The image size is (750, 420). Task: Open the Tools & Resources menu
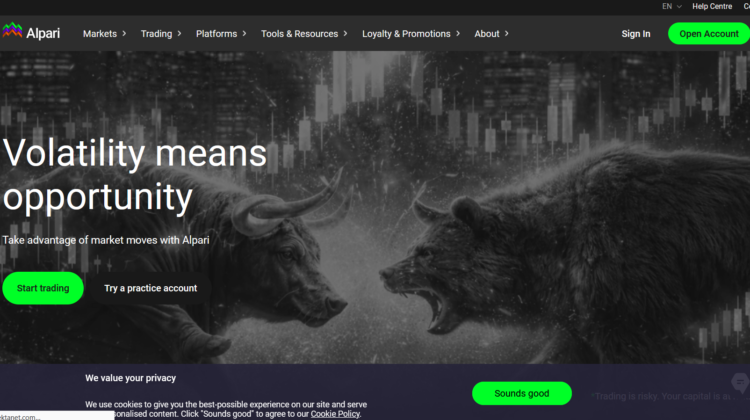point(299,34)
